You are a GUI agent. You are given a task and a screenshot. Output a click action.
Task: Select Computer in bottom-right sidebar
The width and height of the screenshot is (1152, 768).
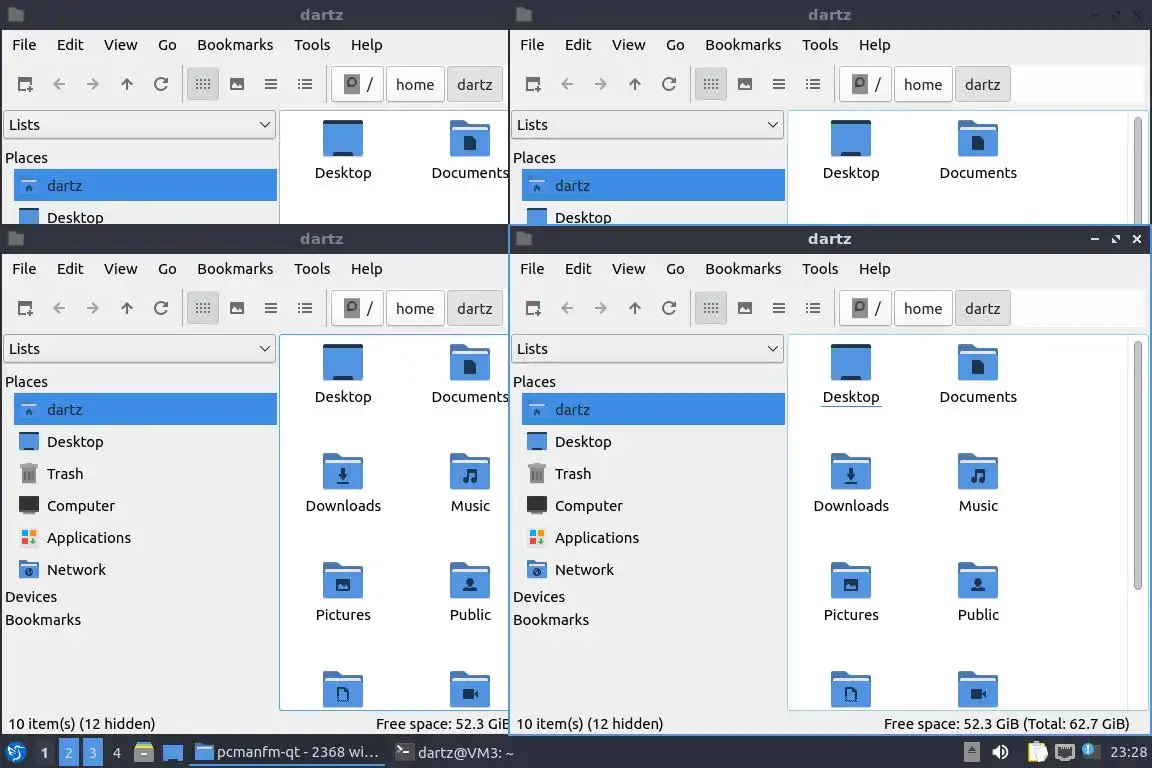click(653, 506)
